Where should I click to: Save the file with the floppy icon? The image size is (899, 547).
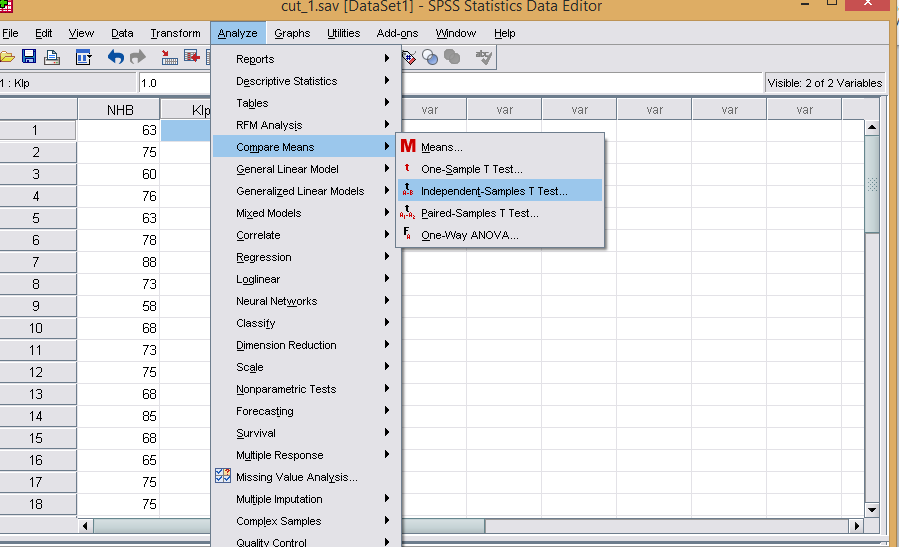[29, 56]
